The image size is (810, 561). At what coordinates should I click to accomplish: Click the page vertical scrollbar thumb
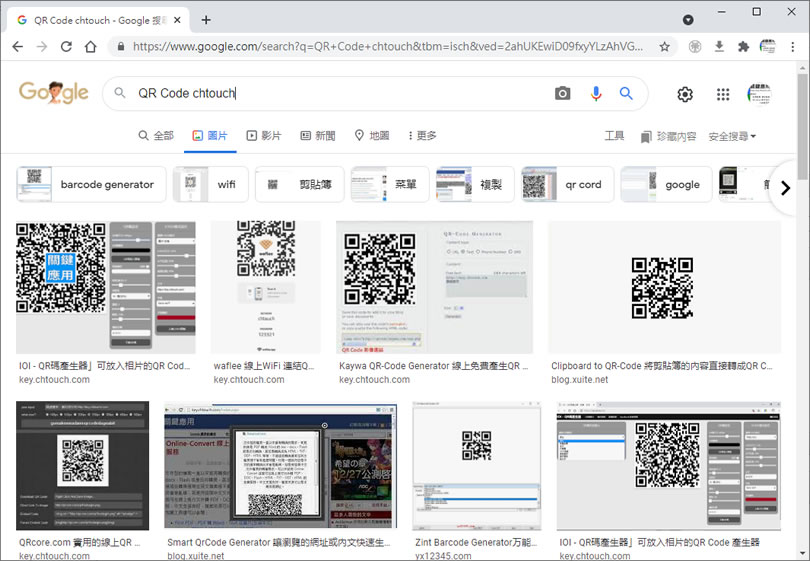coord(802,127)
